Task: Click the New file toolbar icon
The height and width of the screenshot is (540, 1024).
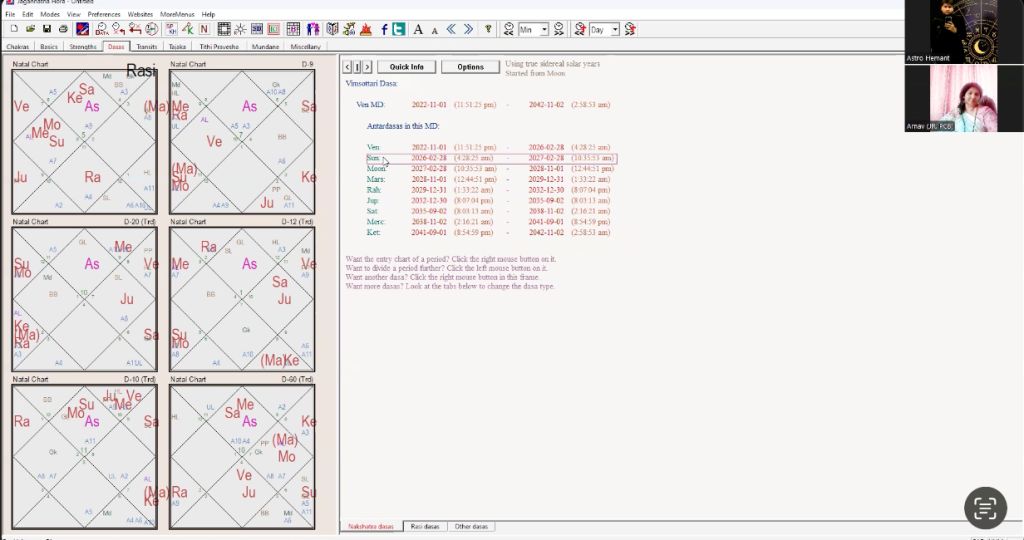Action: (14, 29)
